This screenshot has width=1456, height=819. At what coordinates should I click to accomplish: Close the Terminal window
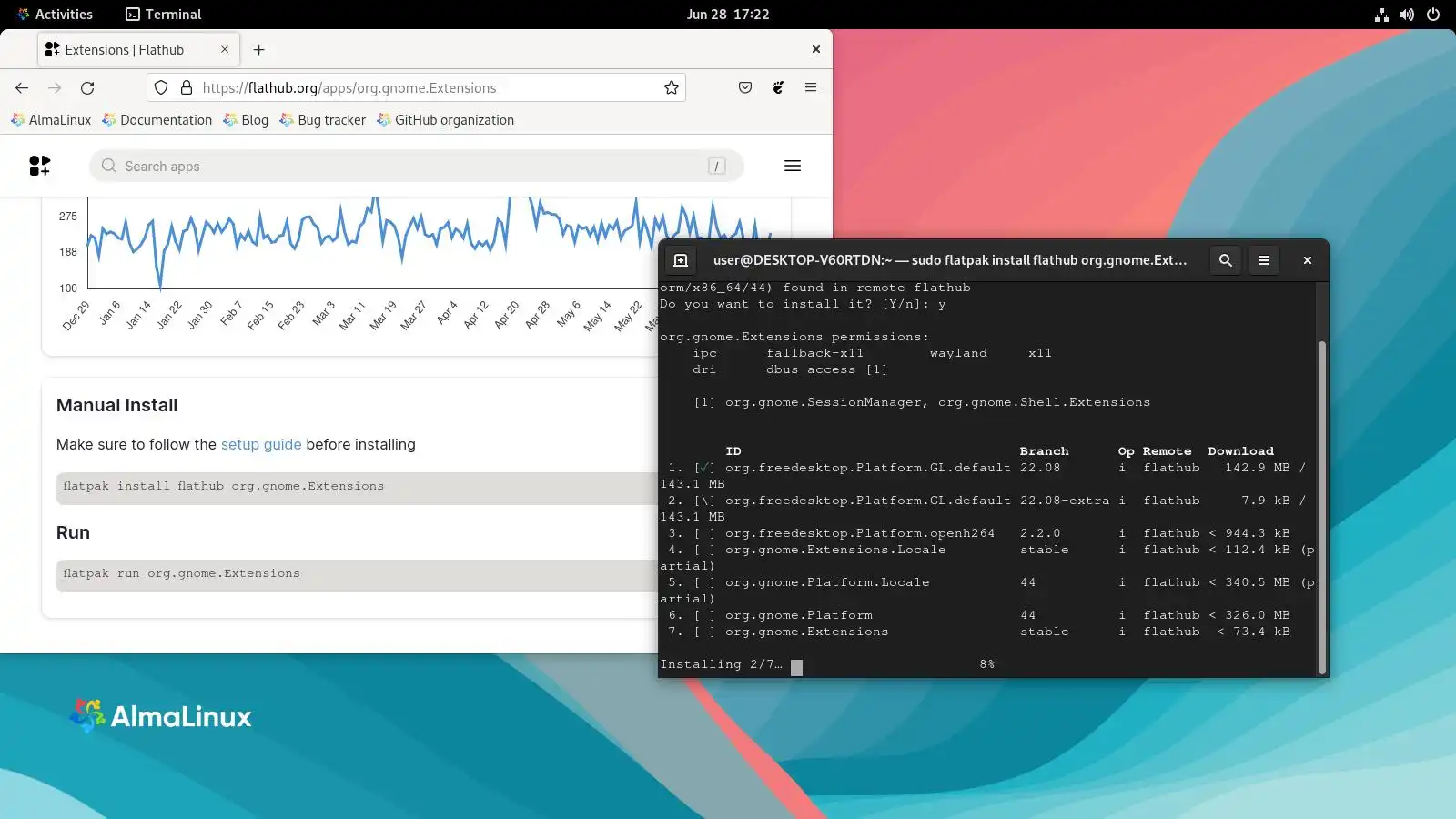point(1308,260)
